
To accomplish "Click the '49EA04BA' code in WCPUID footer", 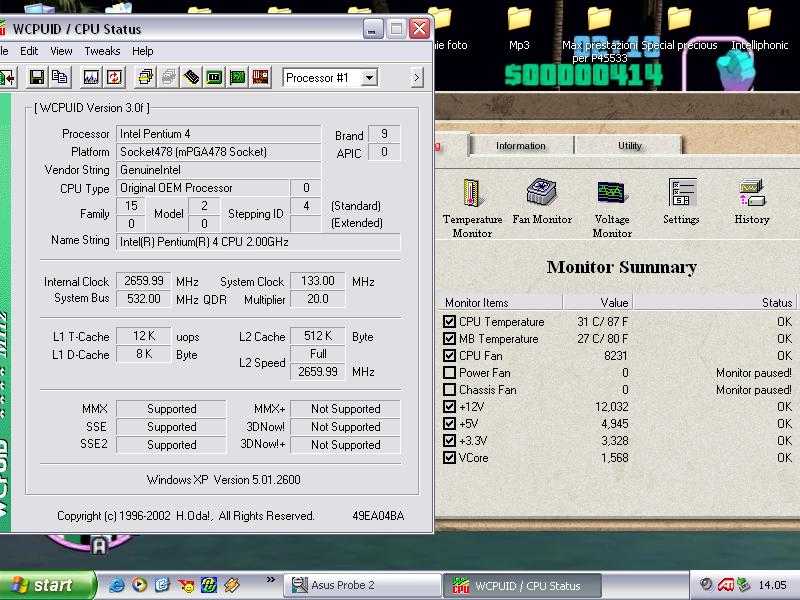I will coord(378,516).
